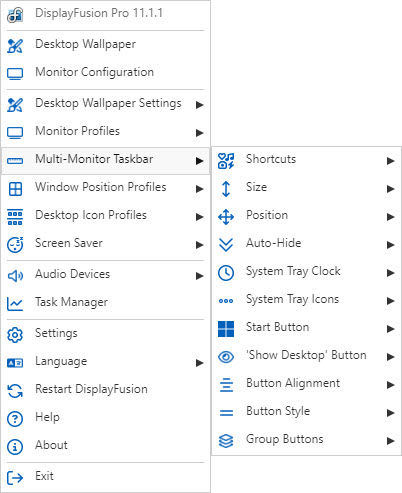Expand the Shortcuts submenu arrow

click(x=391, y=161)
